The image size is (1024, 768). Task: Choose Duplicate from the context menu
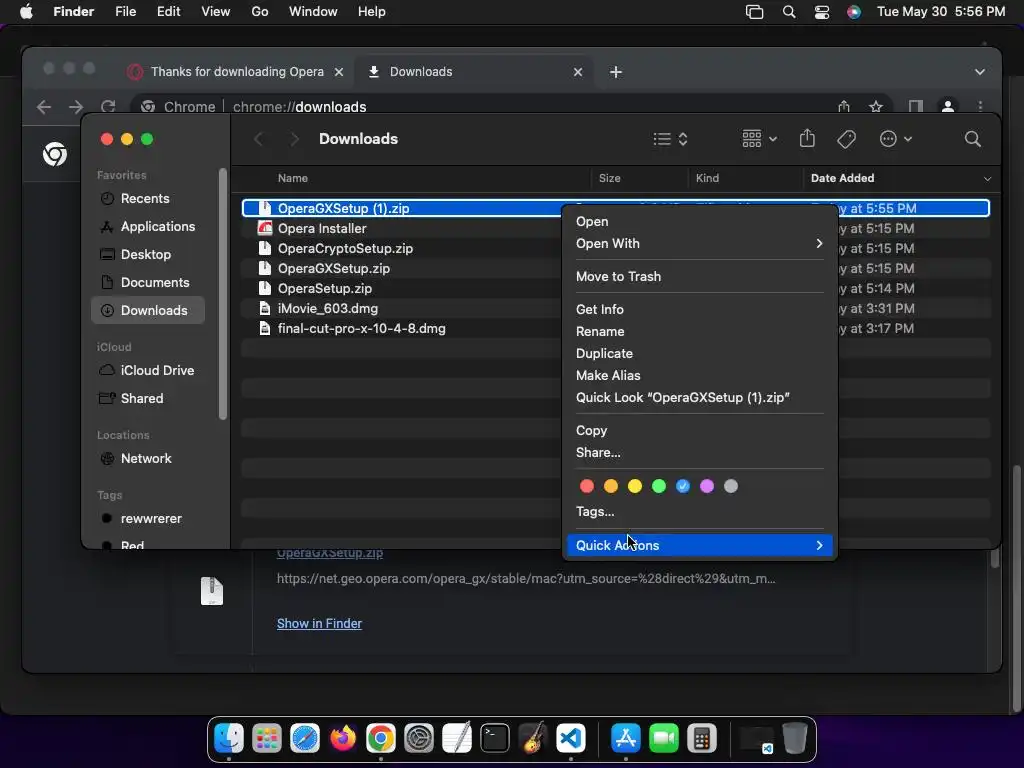tap(699, 353)
